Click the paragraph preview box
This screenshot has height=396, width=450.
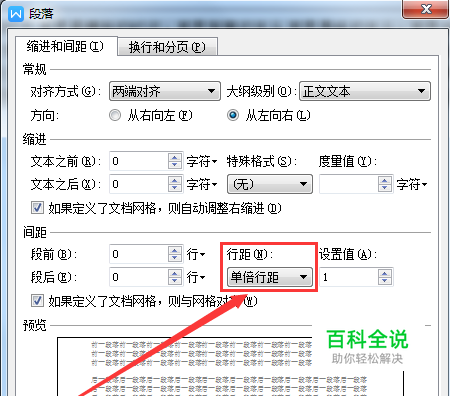(231, 367)
